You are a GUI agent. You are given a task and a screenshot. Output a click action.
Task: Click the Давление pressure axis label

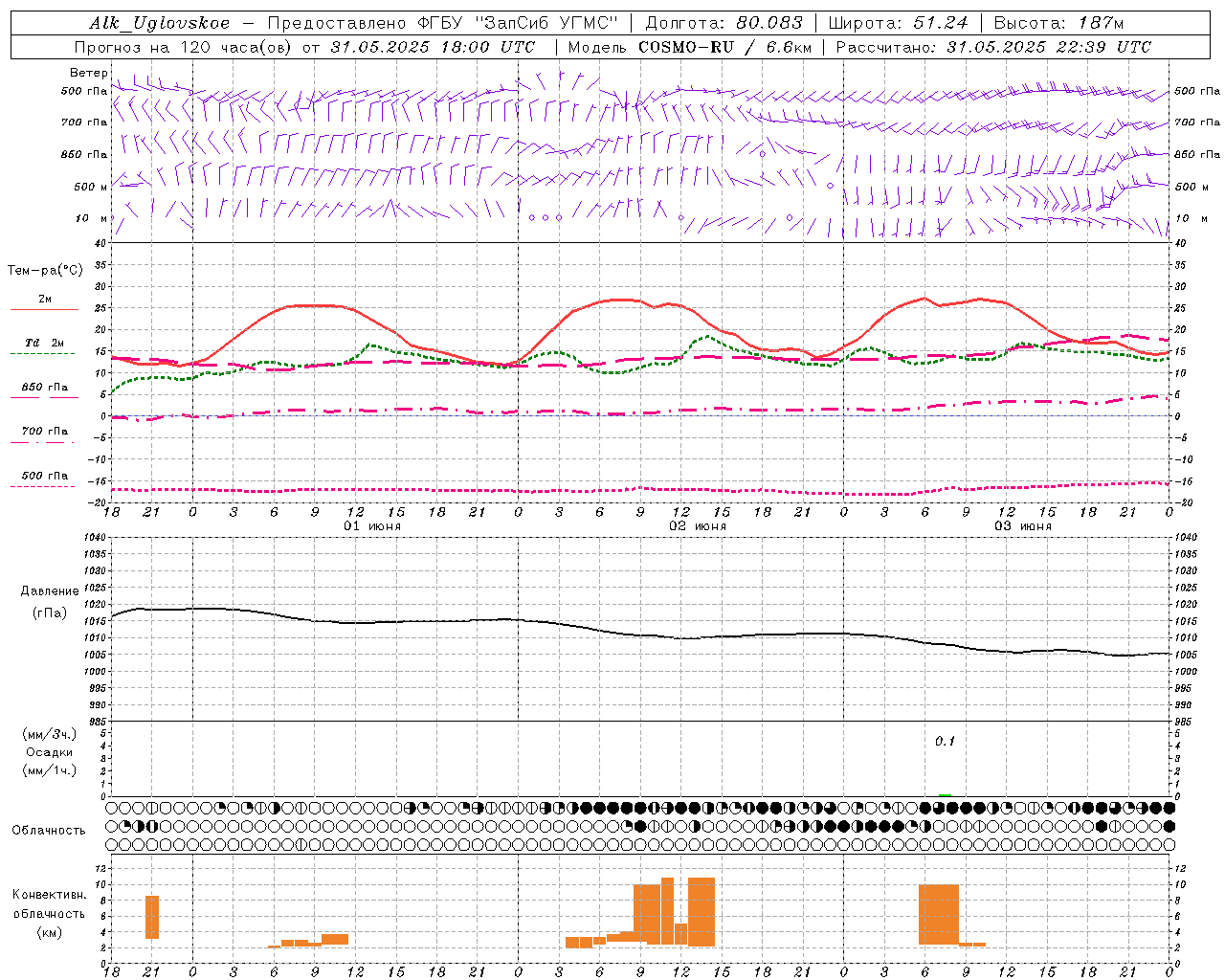50,591
